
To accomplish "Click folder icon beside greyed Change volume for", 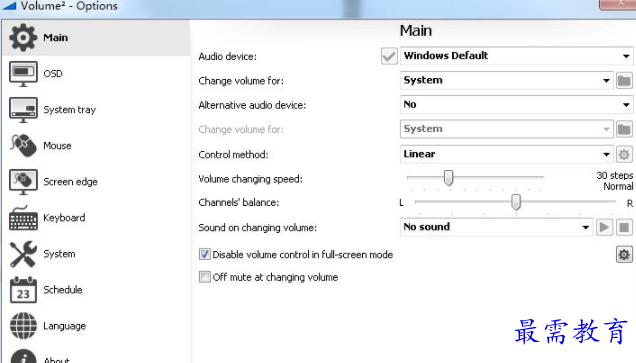I will pos(624,129).
